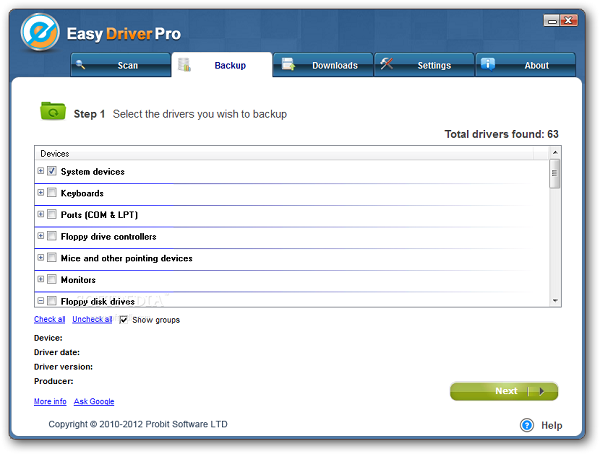
Task: Click the Ask Google link
Action: coord(94,401)
